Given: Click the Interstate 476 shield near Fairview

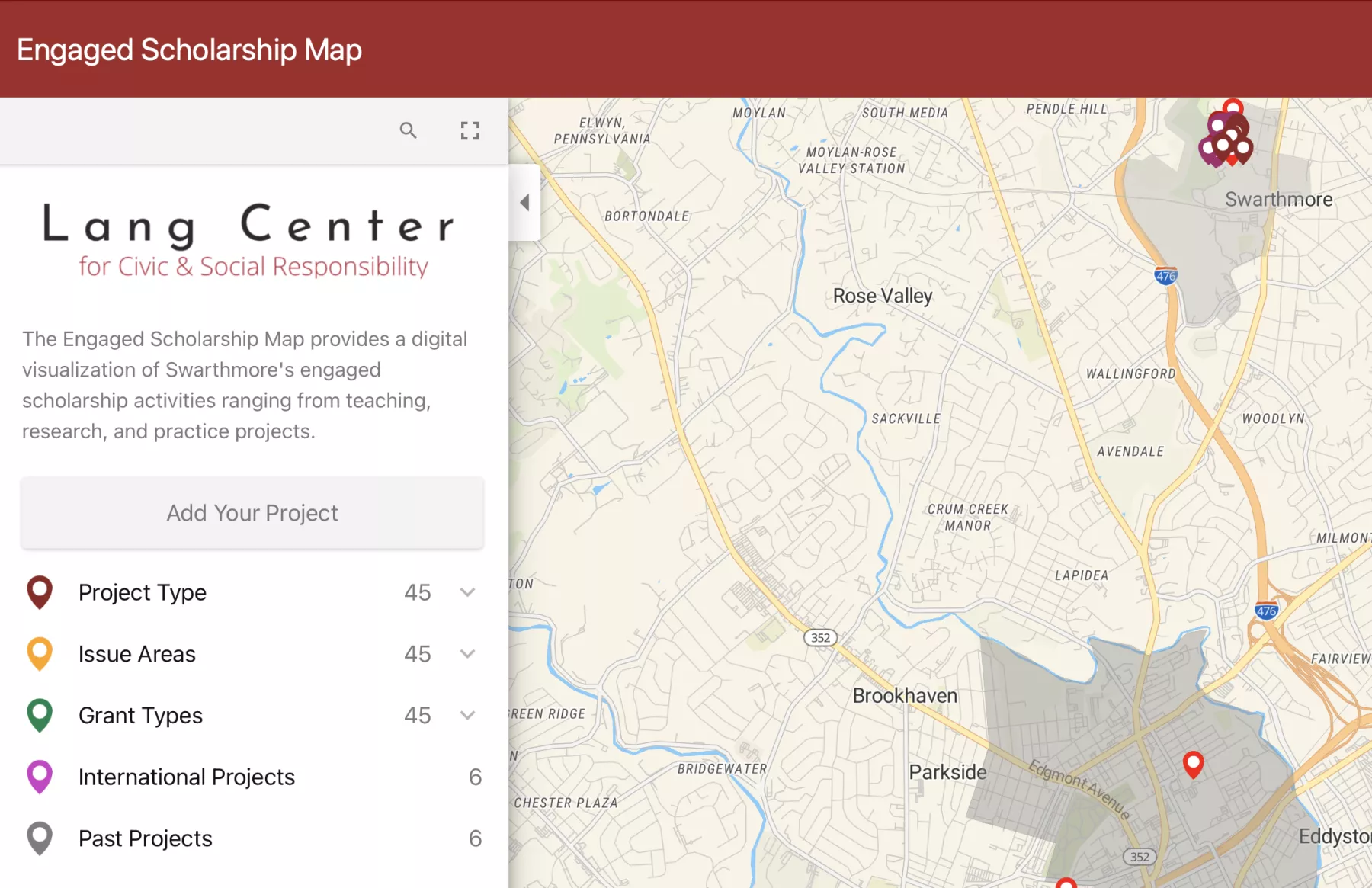Looking at the screenshot, I should tap(1266, 611).
